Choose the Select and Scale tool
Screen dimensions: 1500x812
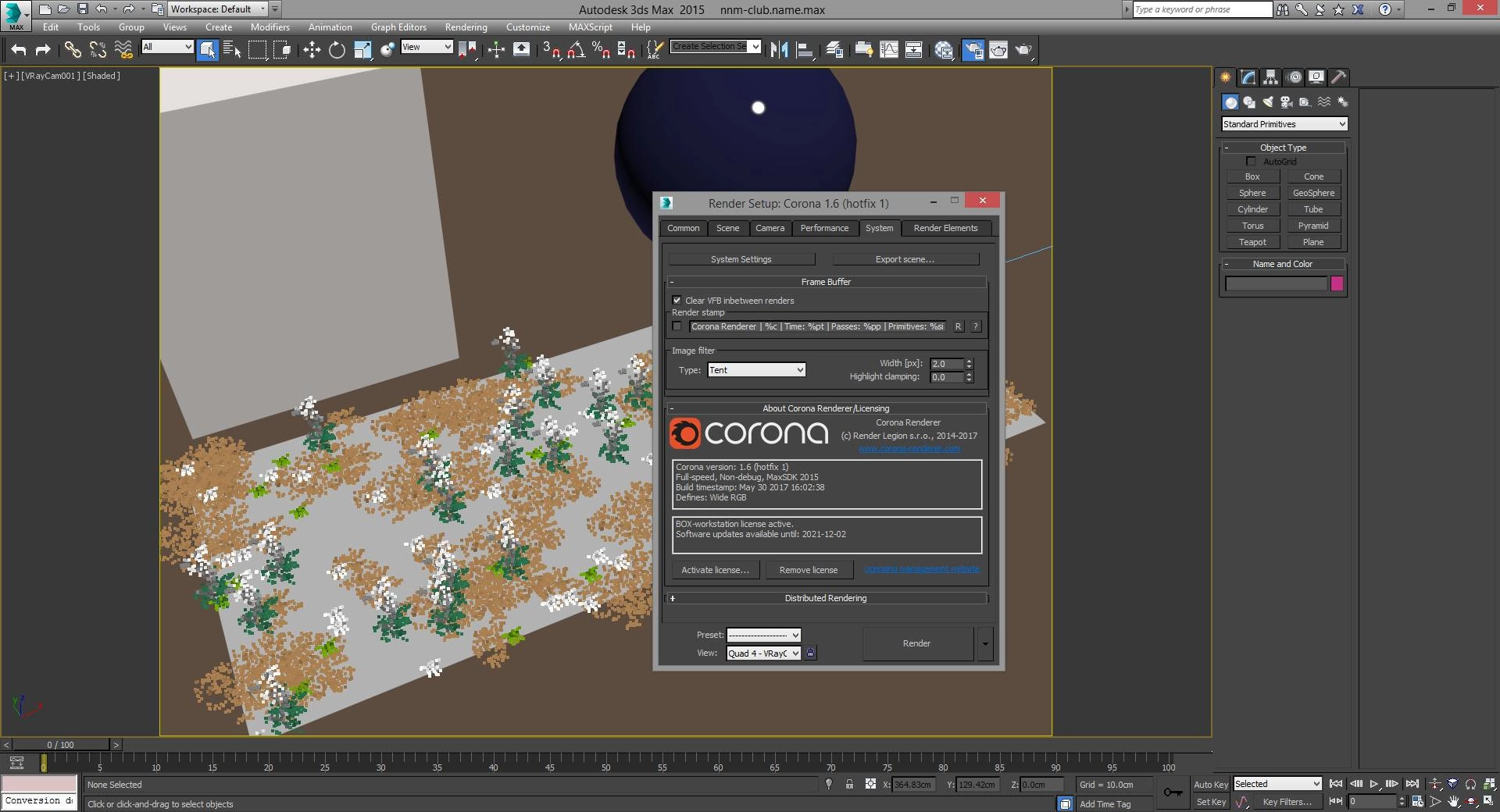[362, 50]
